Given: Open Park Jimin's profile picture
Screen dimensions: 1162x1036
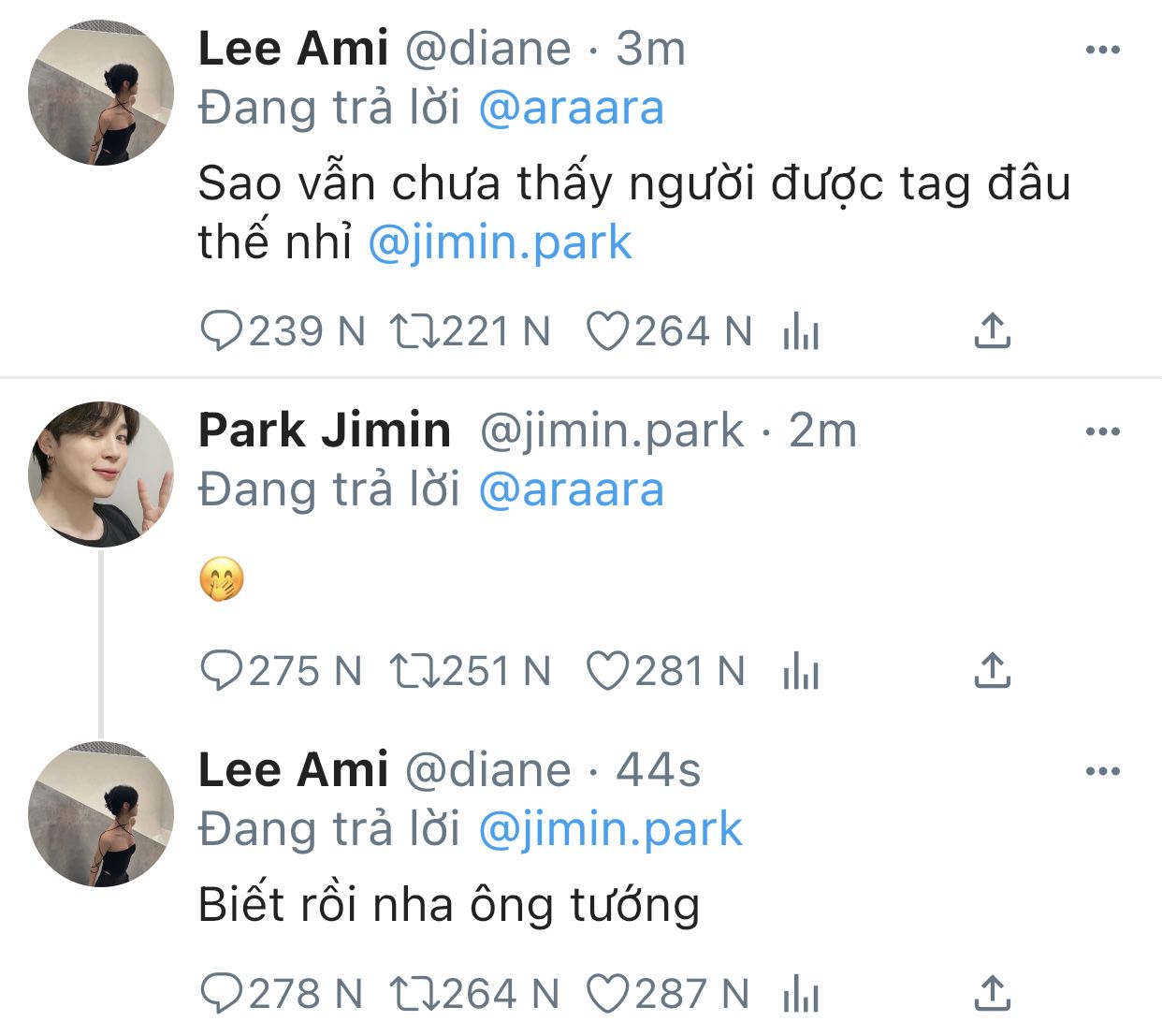Looking at the screenshot, I should coord(101,474).
